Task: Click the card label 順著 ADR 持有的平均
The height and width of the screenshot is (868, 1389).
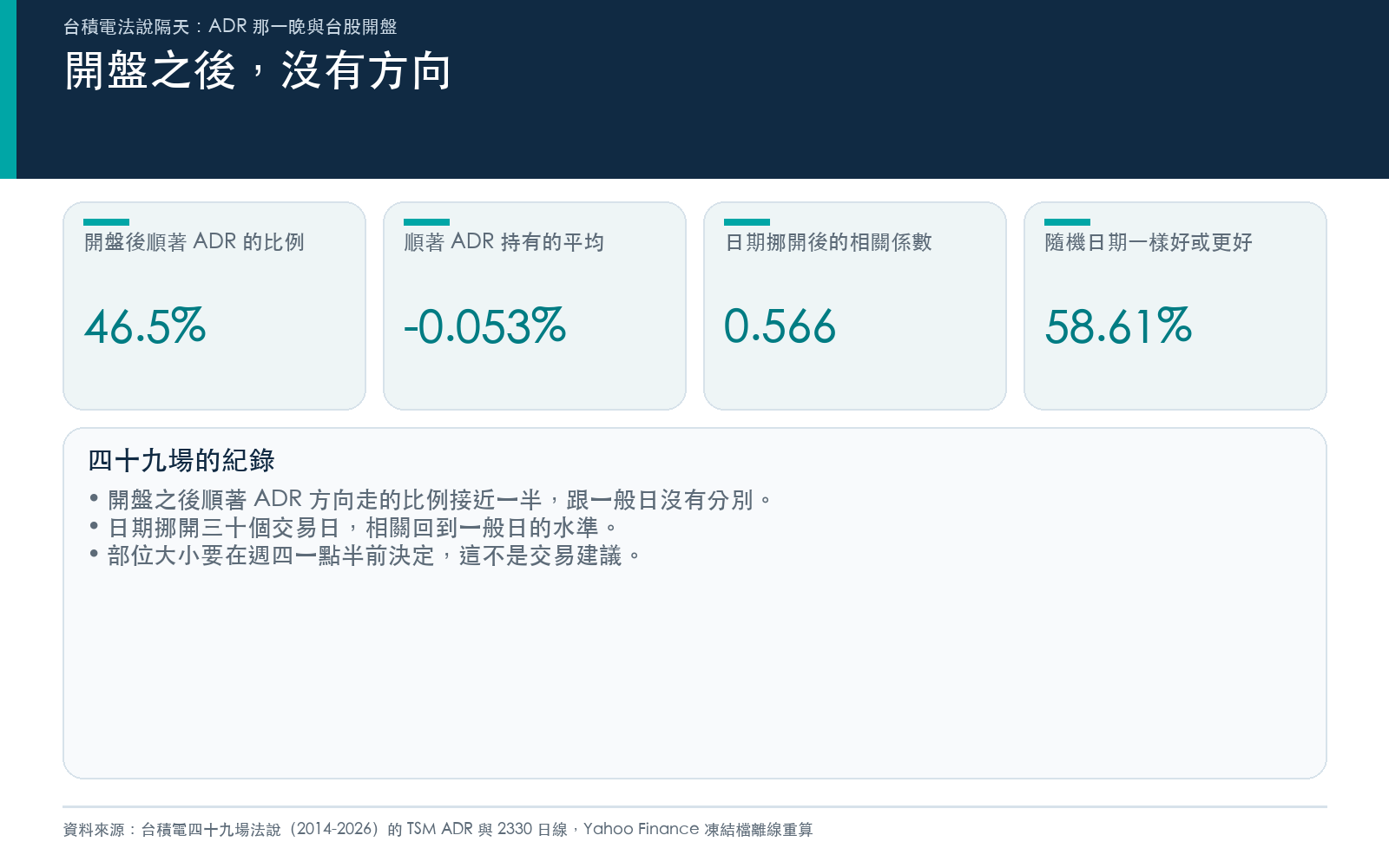Action: click(x=504, y=242)
